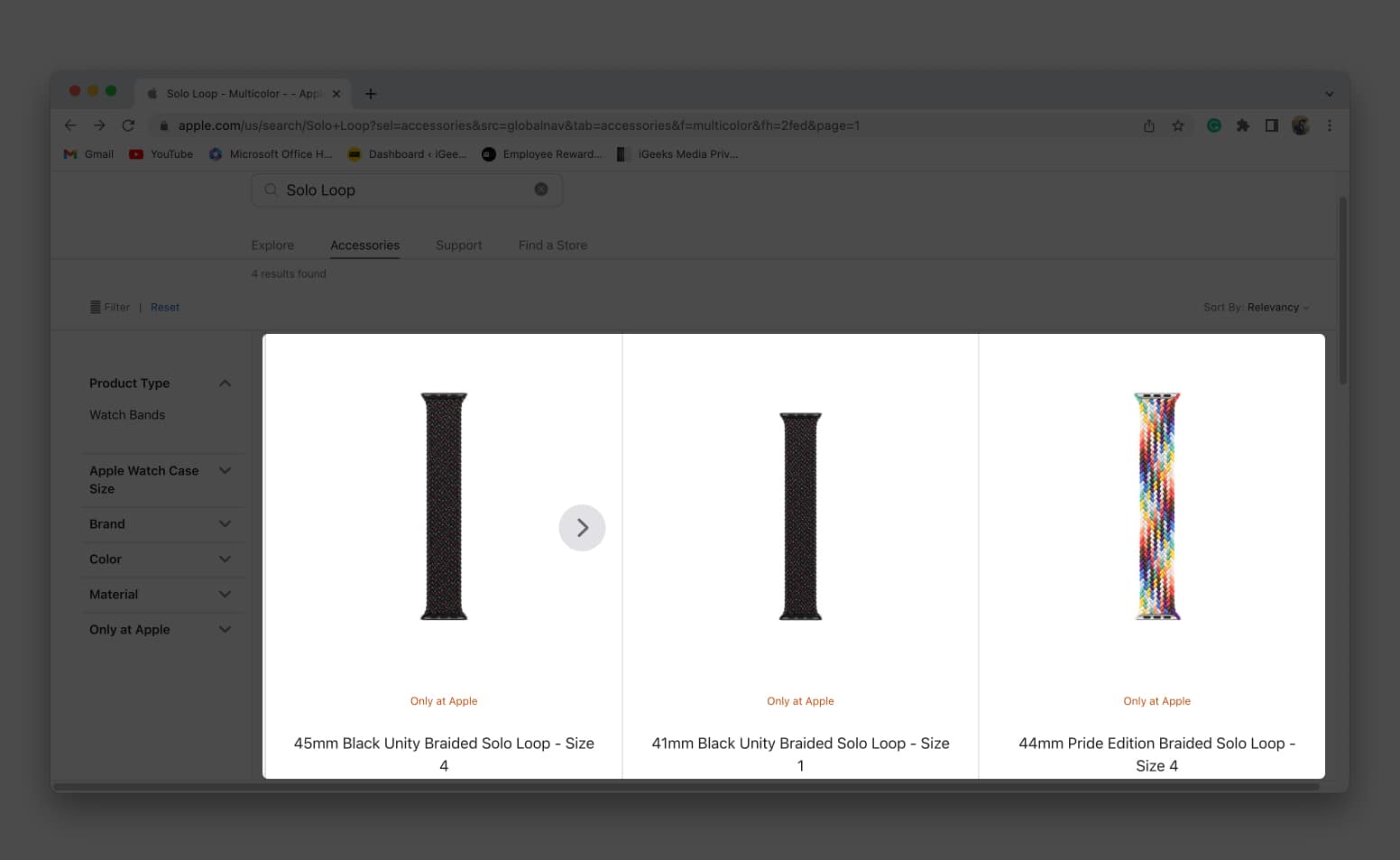Open the iGeeks Media Priv... bookmark
The image size is (1400, 860).
point(677,154)
